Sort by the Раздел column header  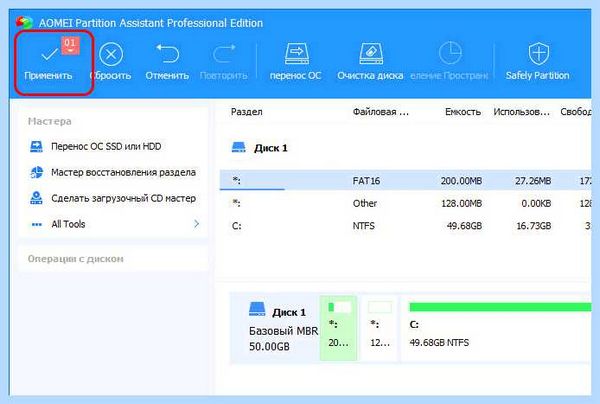[246, 112]
